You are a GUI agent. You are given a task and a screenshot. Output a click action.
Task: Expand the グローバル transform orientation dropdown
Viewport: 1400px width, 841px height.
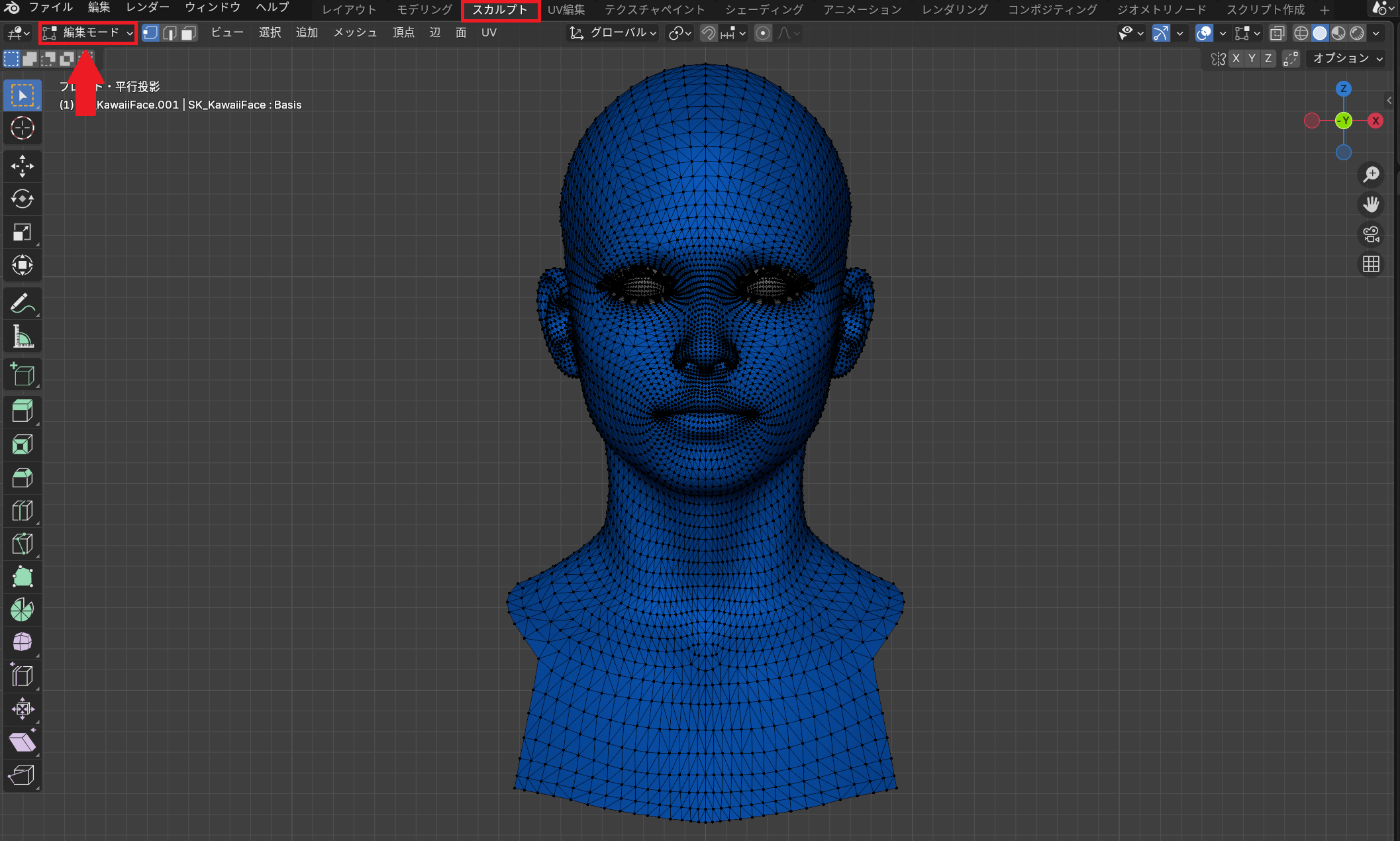tap(614, 33)
